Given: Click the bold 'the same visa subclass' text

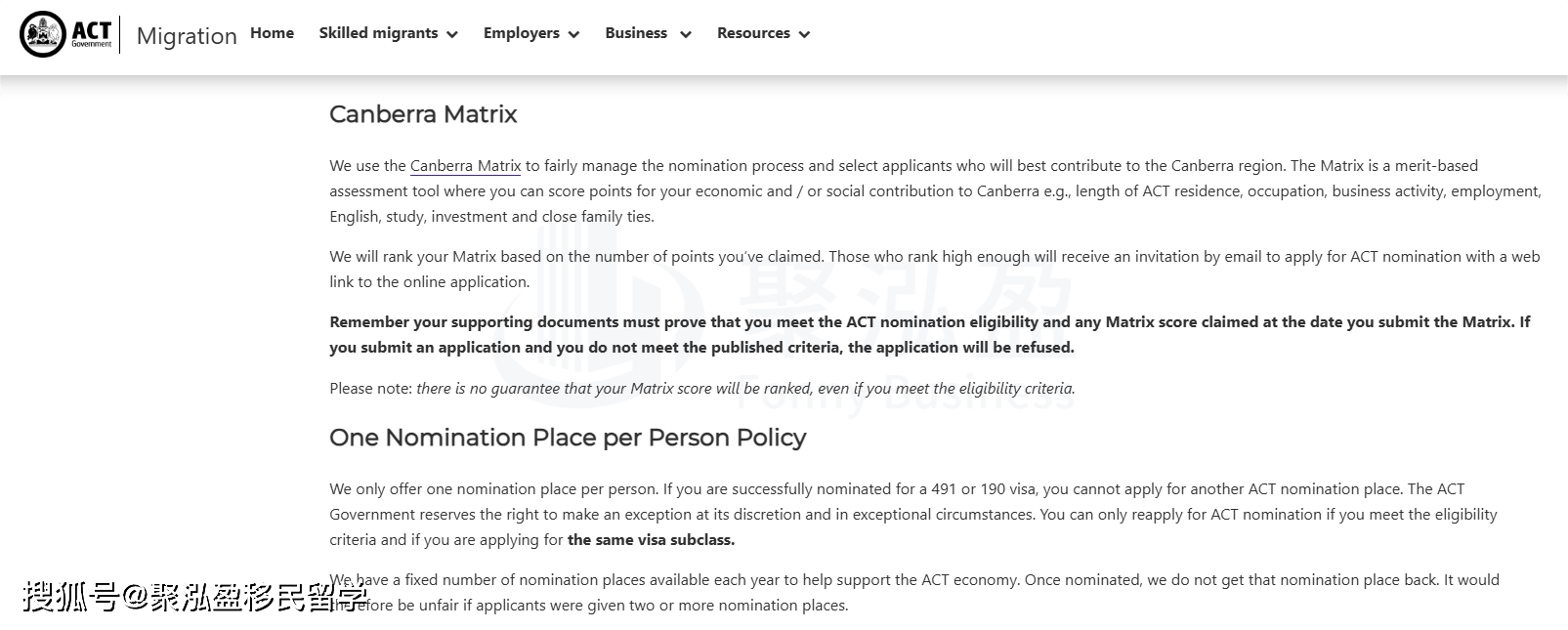Looking at the screenshot, I should 651,540.
